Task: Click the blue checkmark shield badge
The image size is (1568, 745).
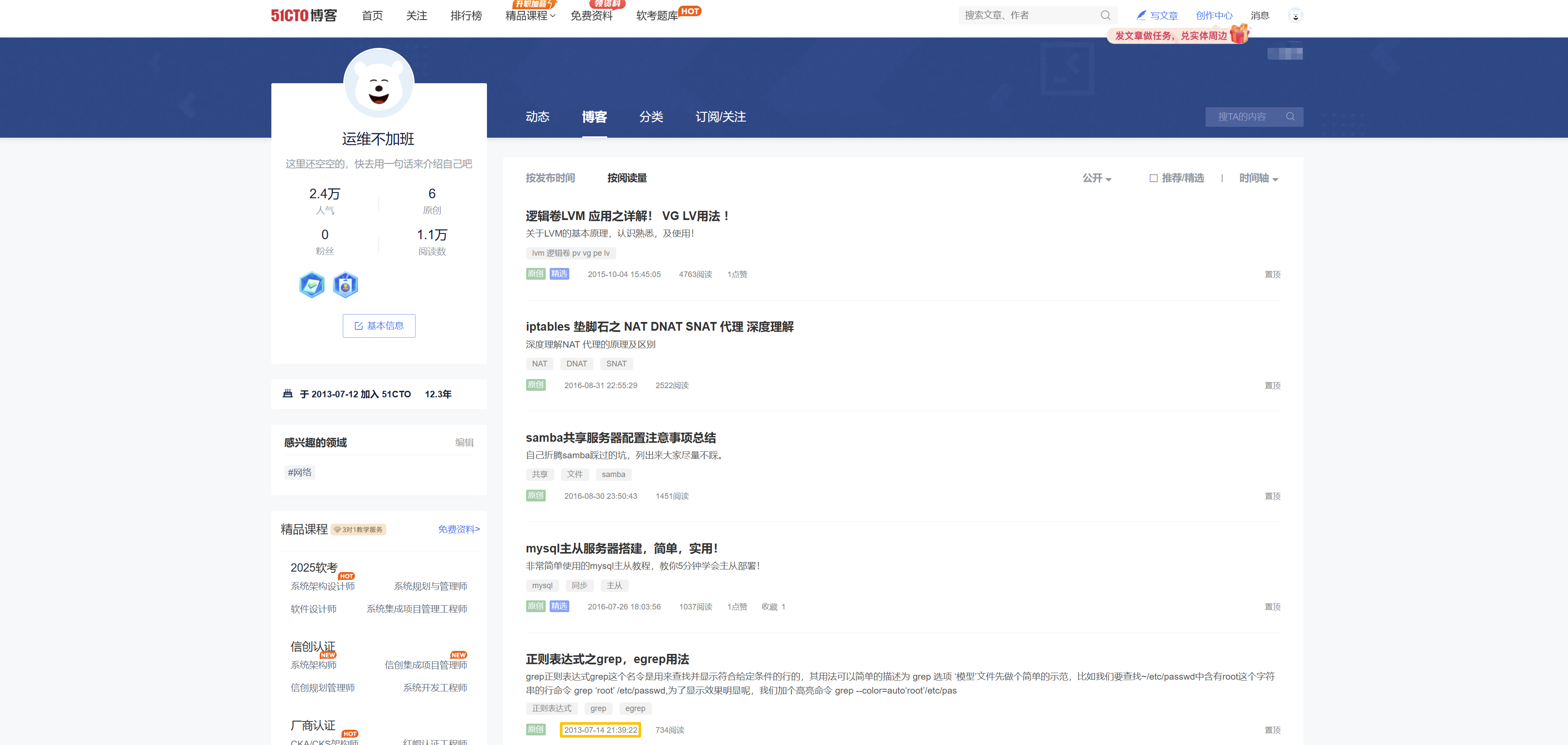Action: tap(312, 285)
